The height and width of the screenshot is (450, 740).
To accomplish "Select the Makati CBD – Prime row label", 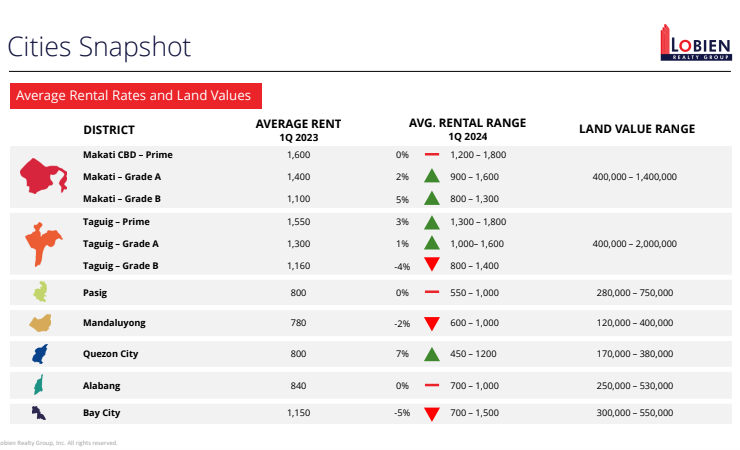I will point(127,155).
